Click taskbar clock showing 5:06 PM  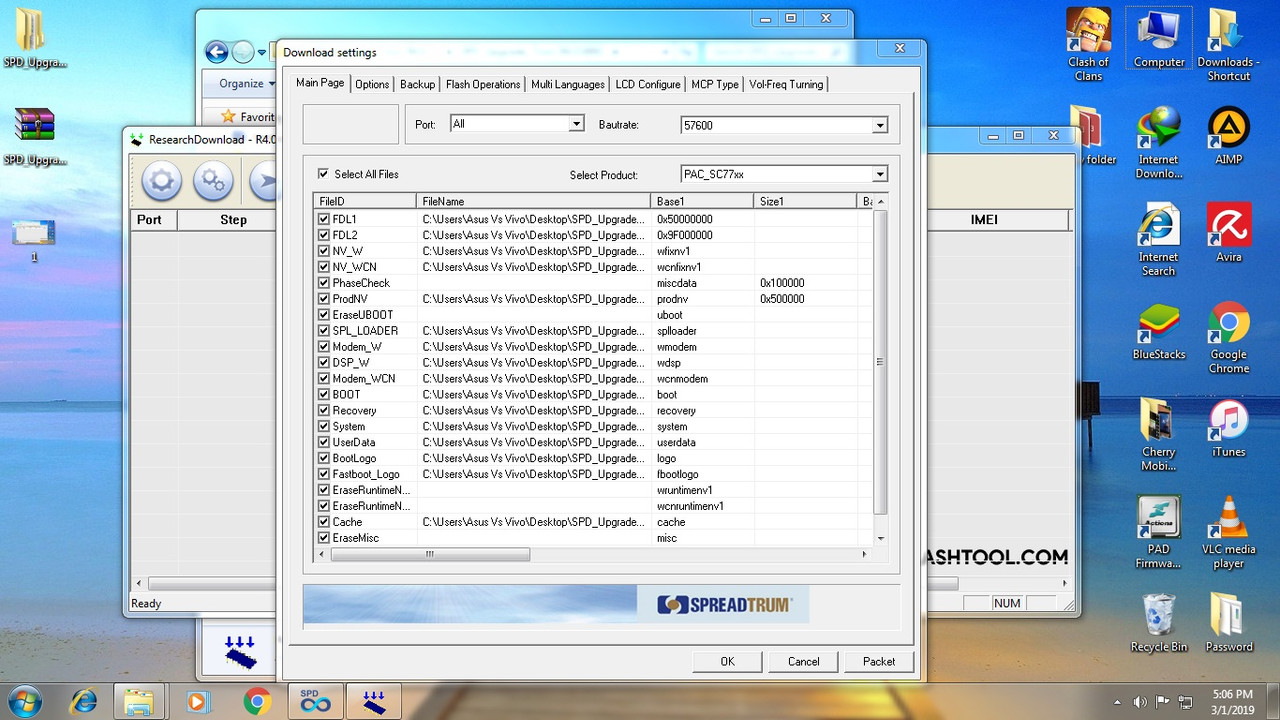[1231, 701]
